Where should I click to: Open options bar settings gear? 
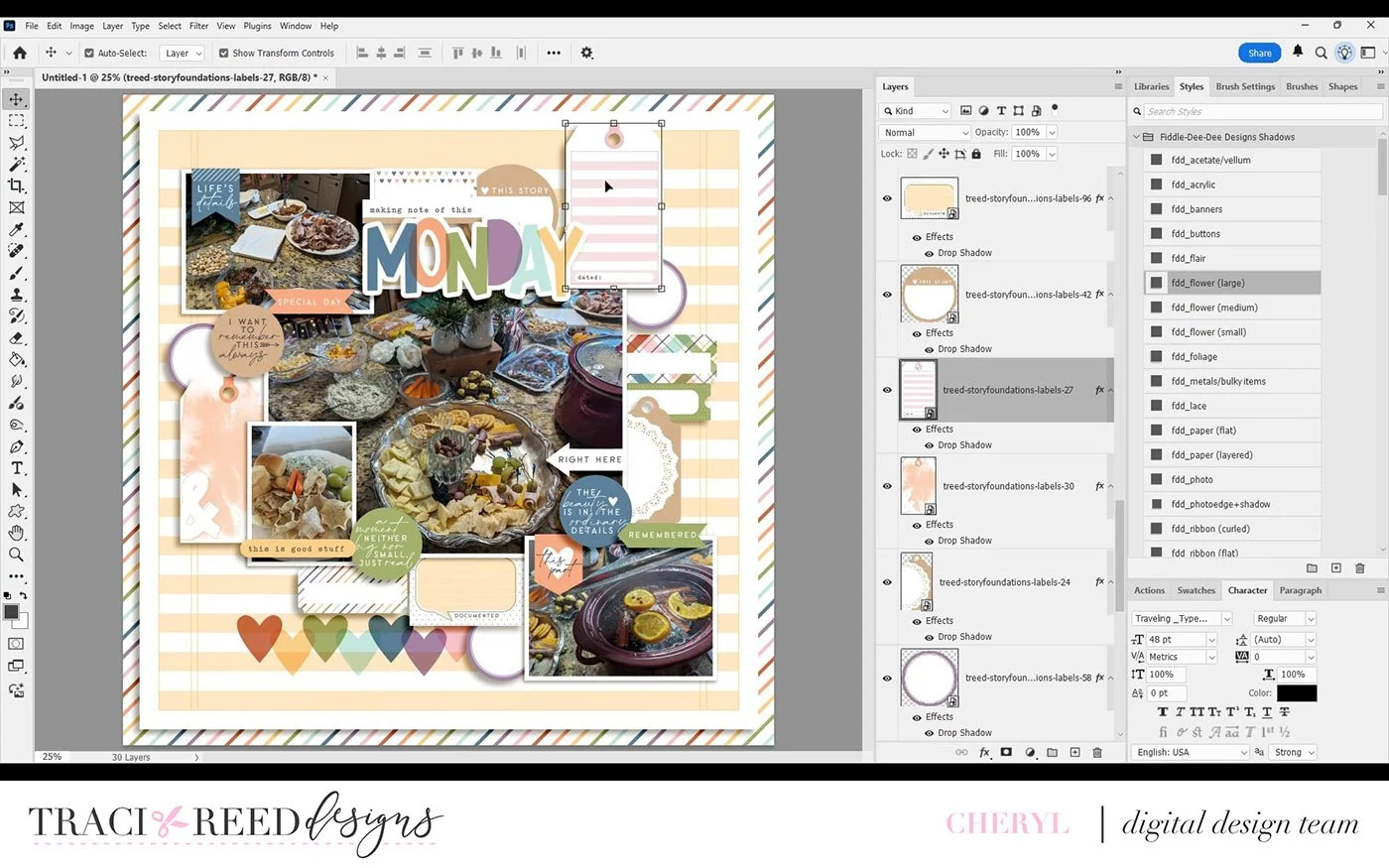click(586, 53)
